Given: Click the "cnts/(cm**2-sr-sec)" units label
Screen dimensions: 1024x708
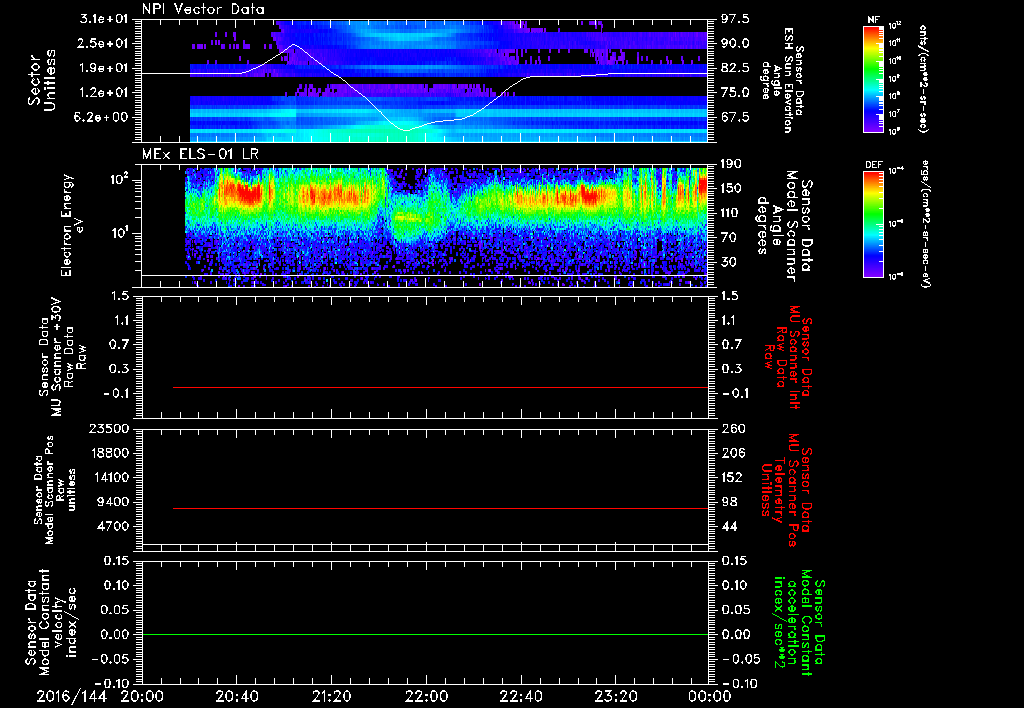Looking at the screenshot, I should pos(921,78).
